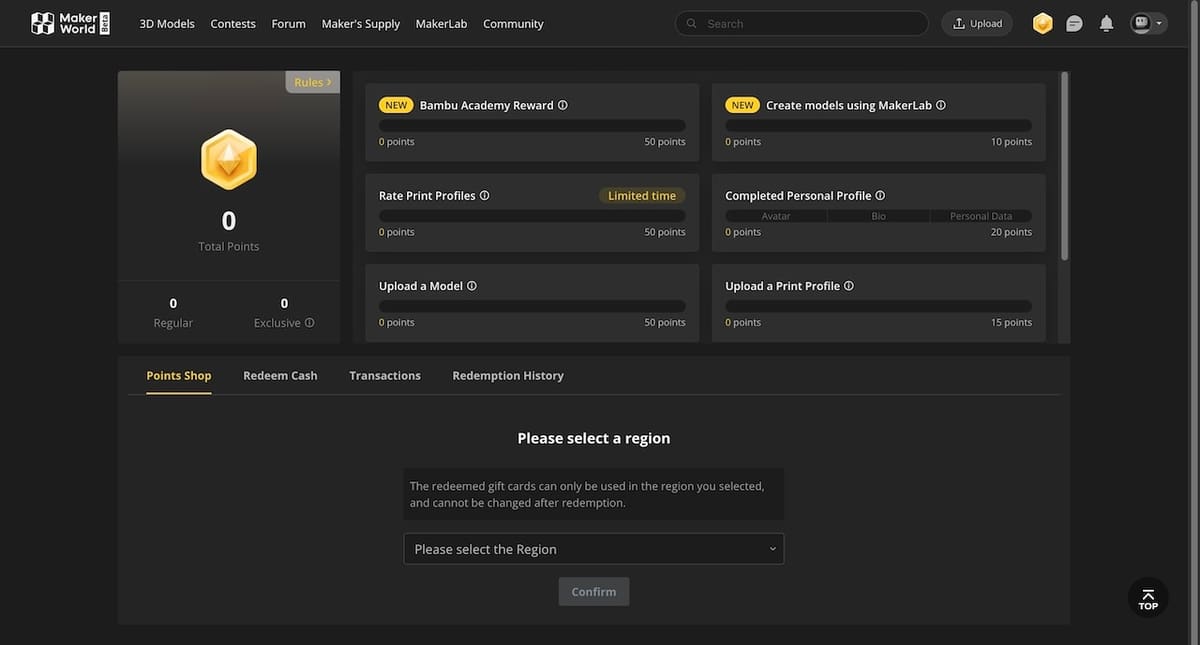Click the Bambu Academy Reward progress bar
The width and height of the screenshot is (1200, 645).
point(532,125)
